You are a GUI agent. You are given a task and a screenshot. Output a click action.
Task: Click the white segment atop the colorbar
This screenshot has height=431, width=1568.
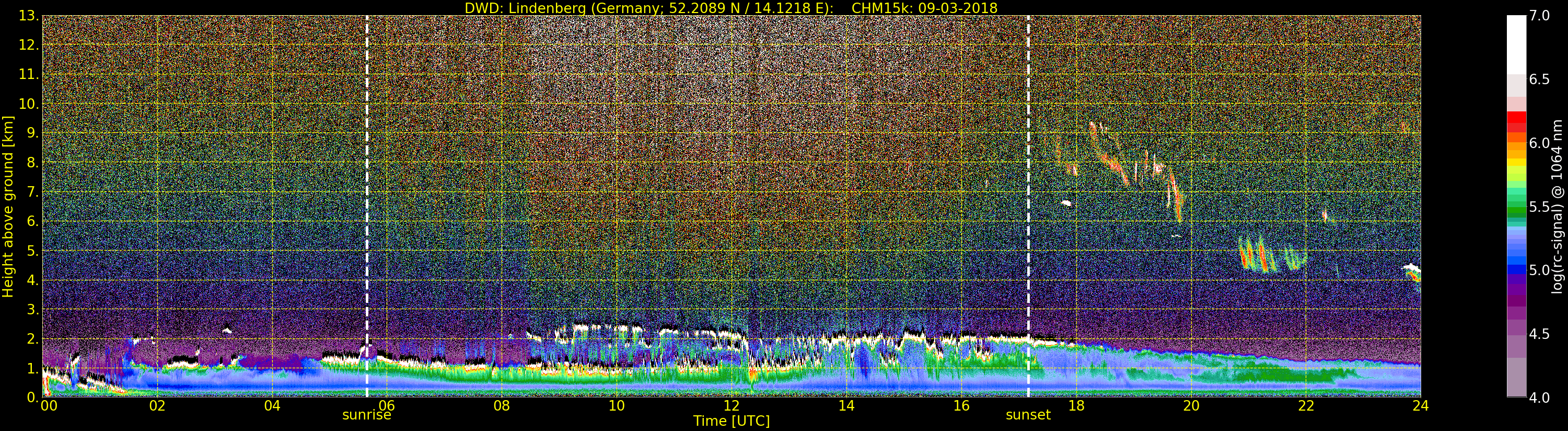click(x=1516, y=44)
